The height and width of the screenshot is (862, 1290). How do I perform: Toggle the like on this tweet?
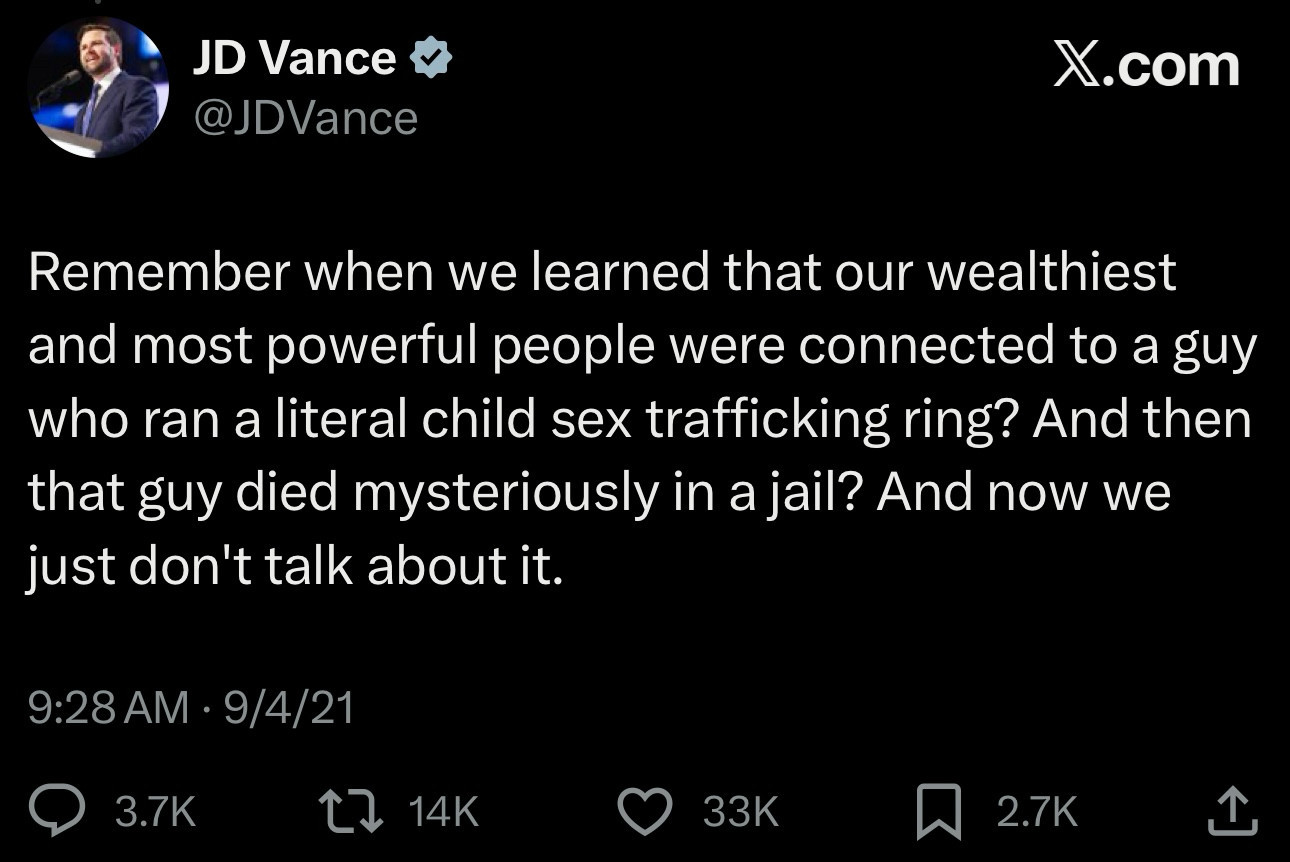click(x=645, y=812)
